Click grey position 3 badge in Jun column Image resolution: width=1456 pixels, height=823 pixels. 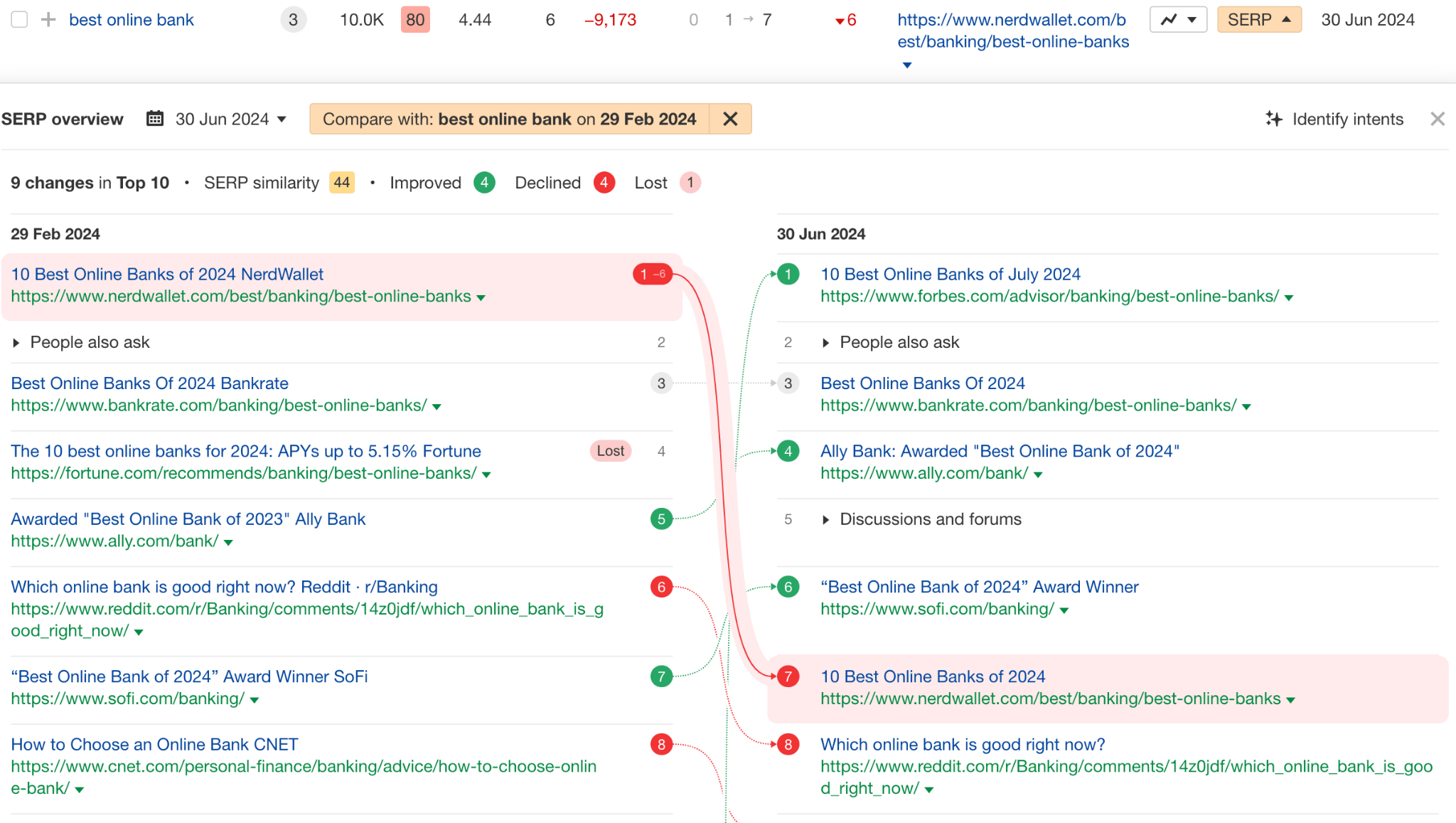[788, 383]
